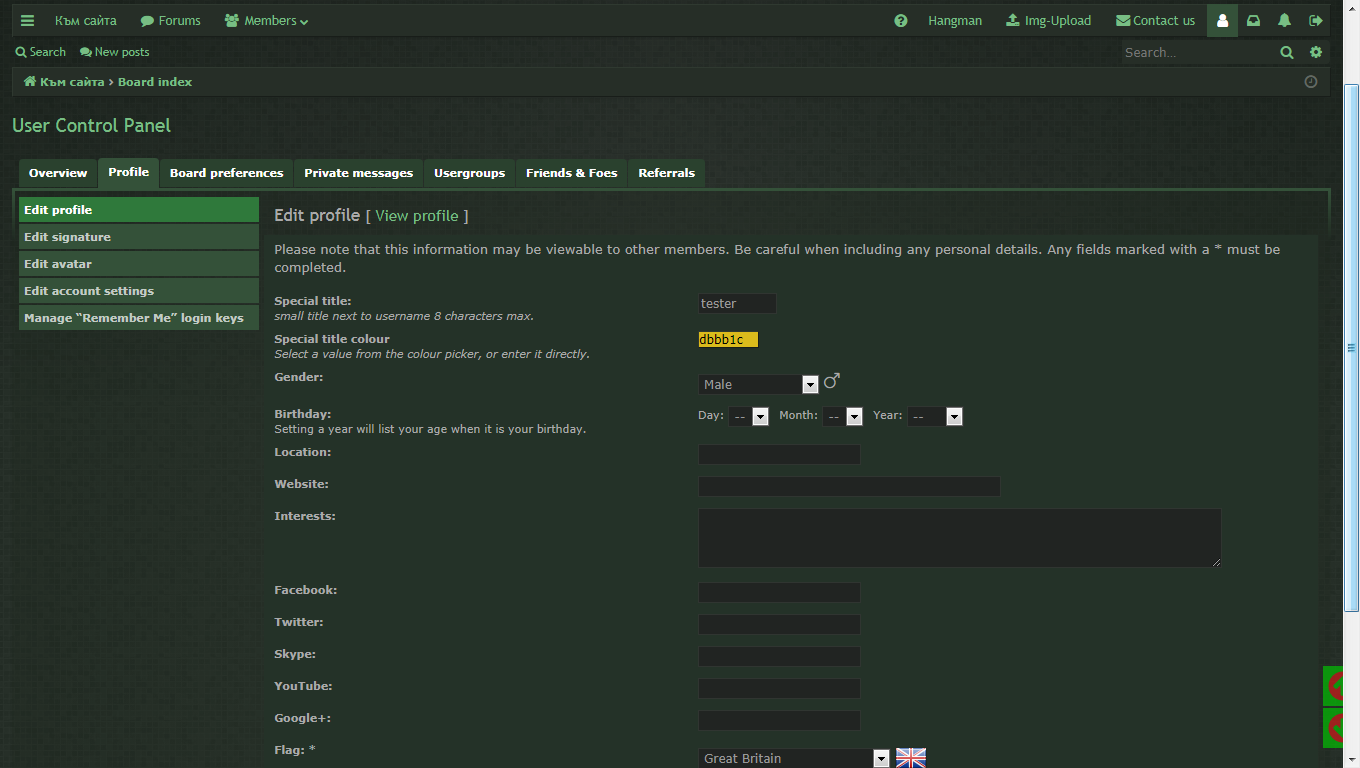Viewport: 1360px width, 768px height.
Task: Open the hamburger menu icon
Action: click(x=27, y=20)
